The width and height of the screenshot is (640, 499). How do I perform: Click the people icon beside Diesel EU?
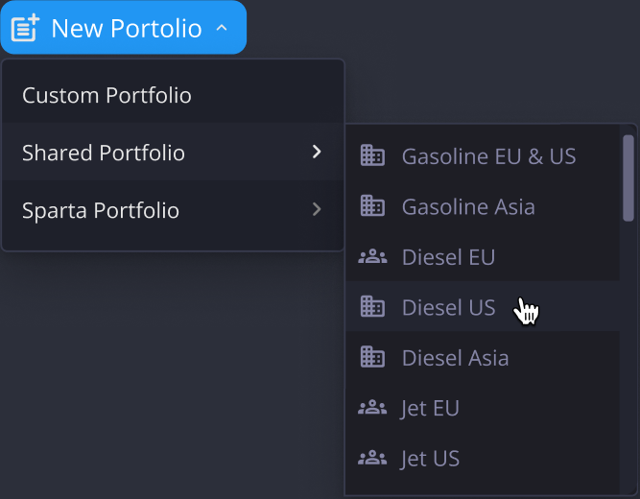coord(372,258)
